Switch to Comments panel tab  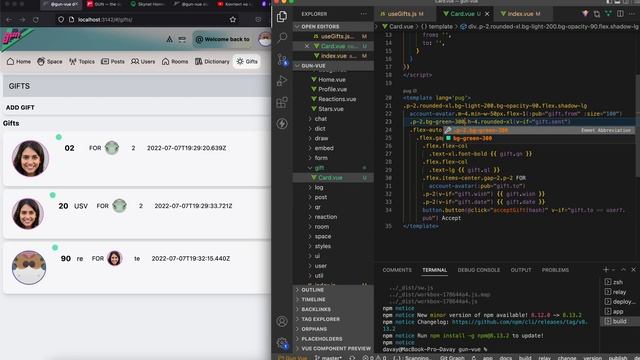[x=397, y=270]
